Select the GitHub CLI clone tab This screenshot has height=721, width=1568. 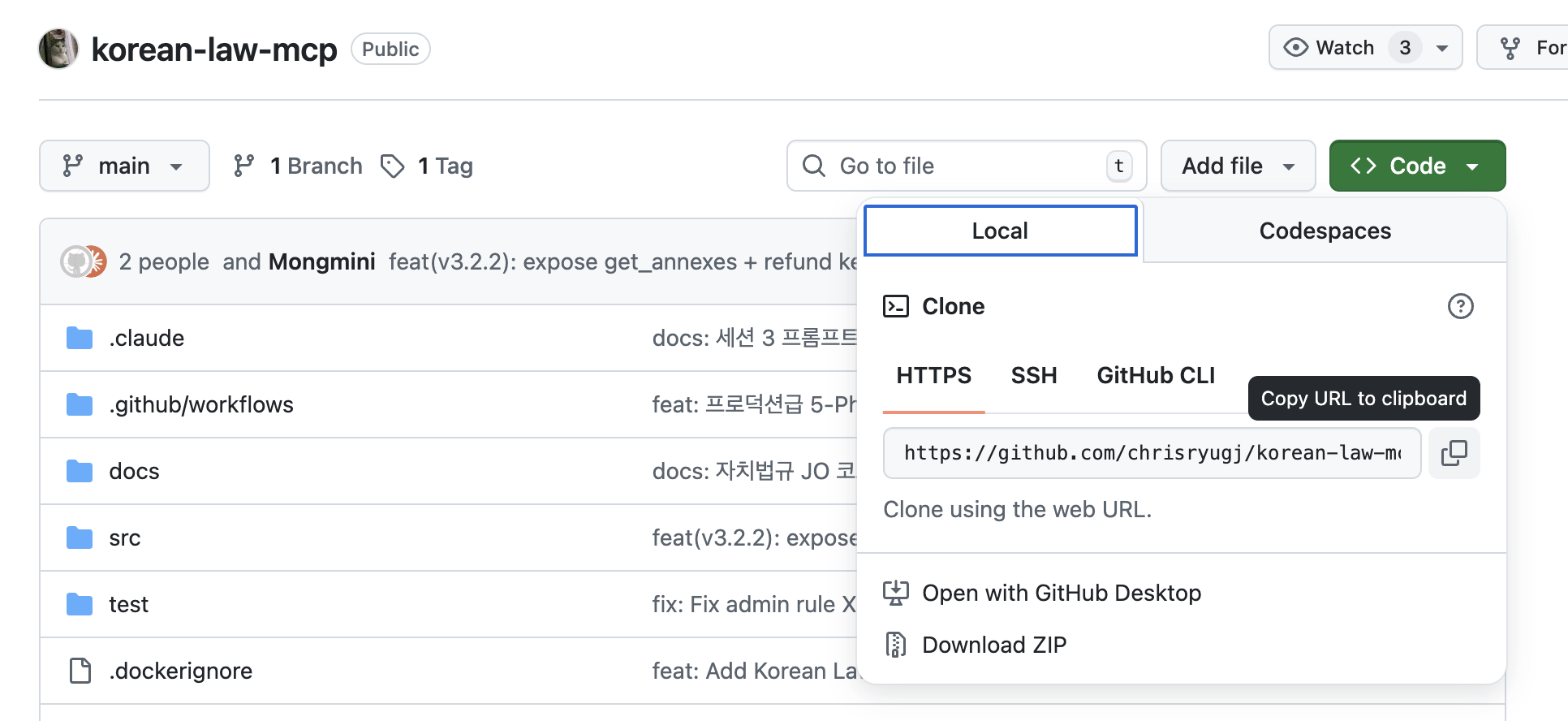[1156, 375]
